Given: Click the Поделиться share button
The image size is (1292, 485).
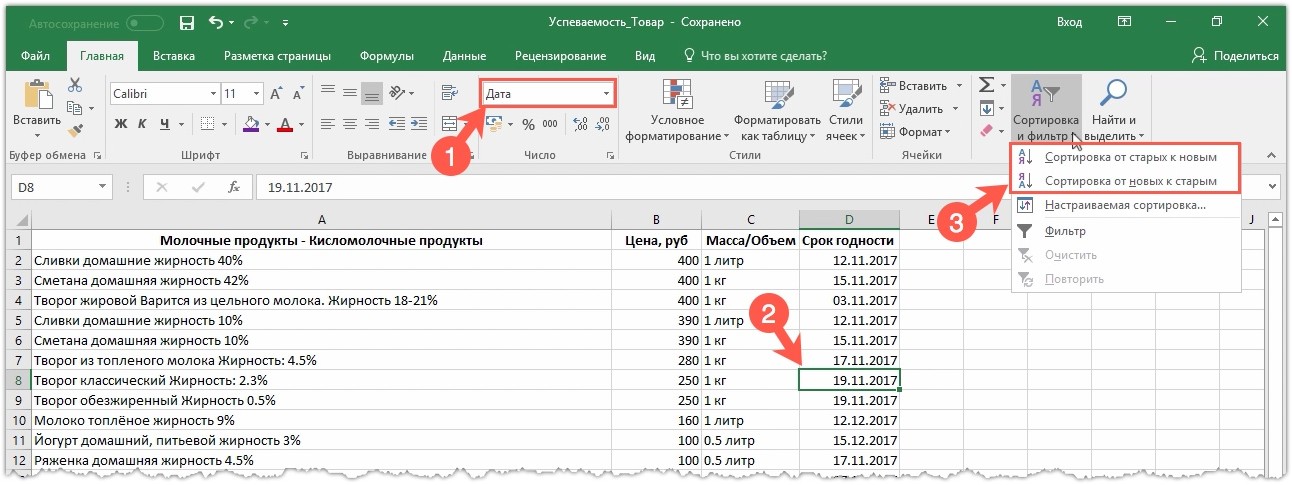Looking at the screenshot, I should [x=1236, y=56].
